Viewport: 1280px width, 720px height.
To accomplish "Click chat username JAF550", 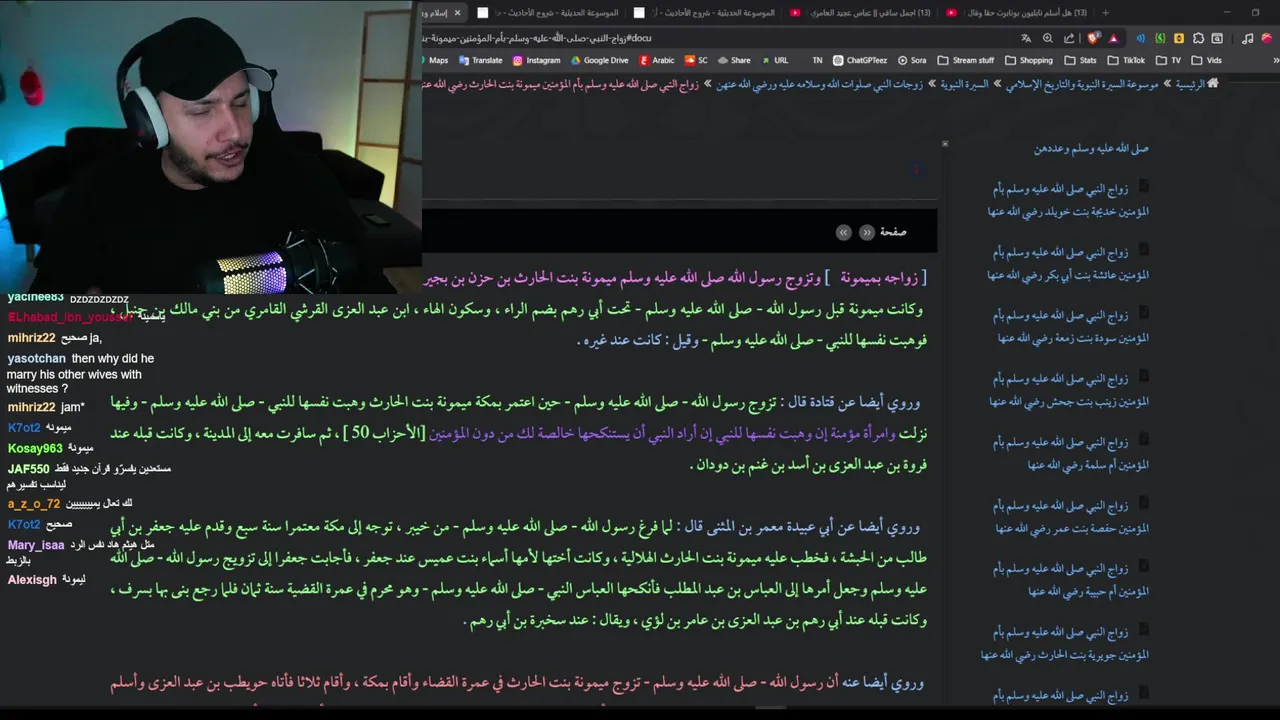I will point(28,469).
